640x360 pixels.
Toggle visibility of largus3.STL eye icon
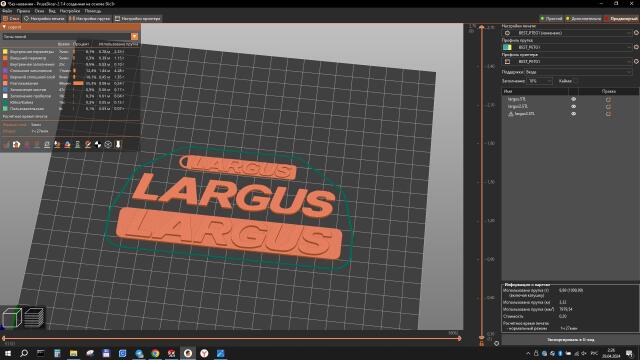pos(573,114)
